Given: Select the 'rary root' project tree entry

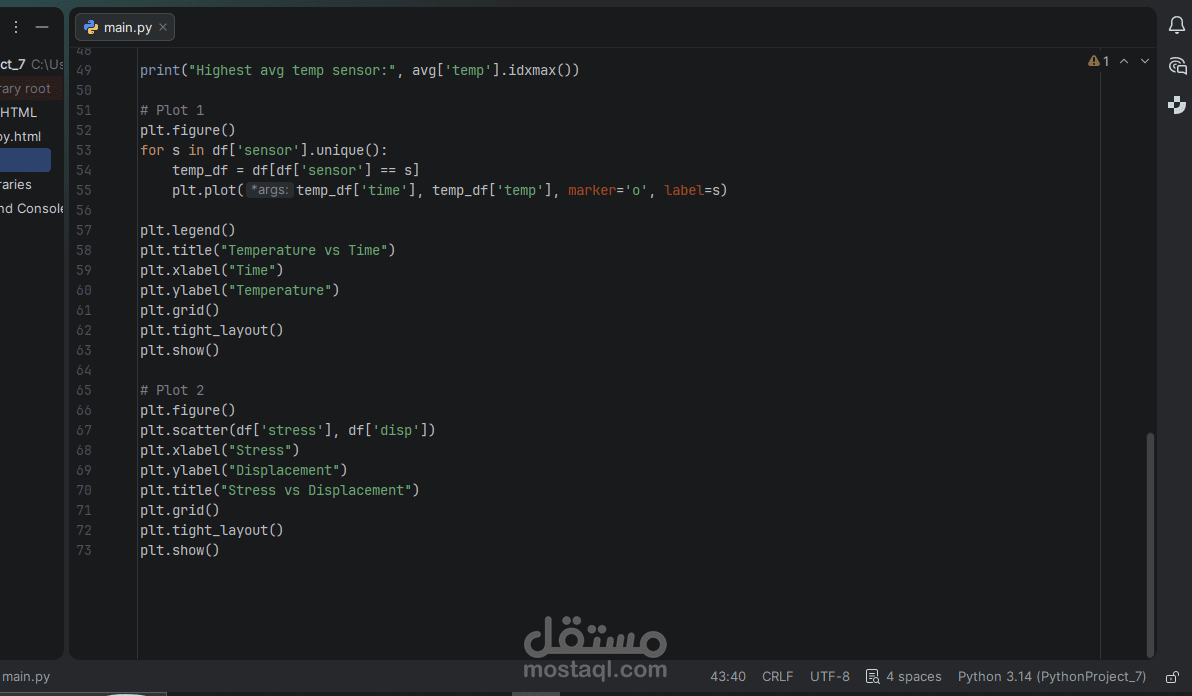Looking at the screenshot, I should coord(25,89).
